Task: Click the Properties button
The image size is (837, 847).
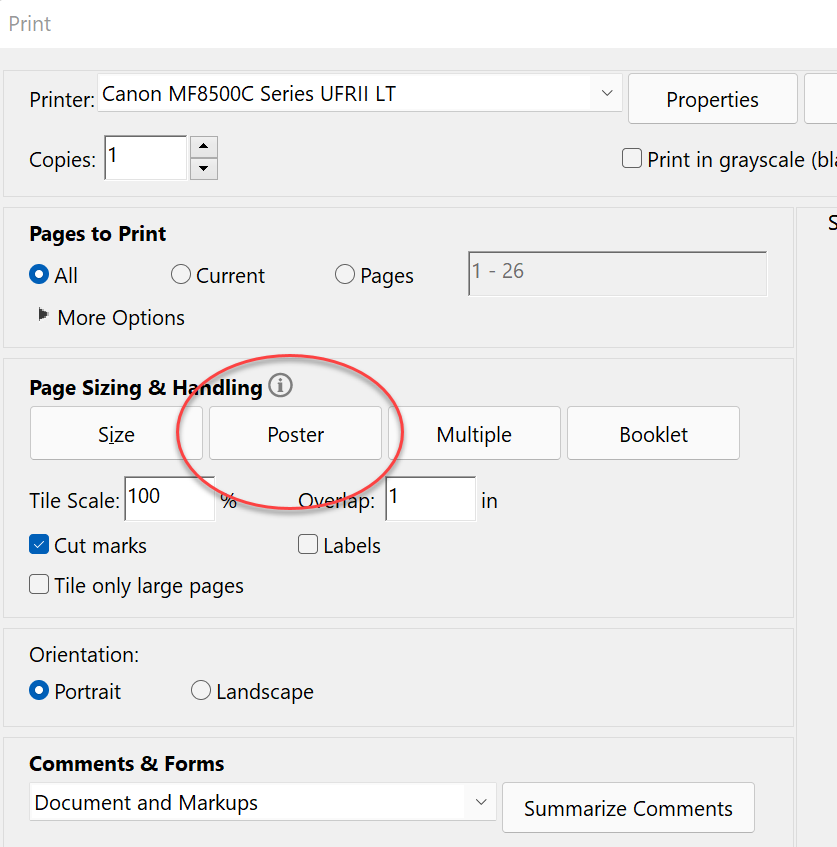Action: (x=712, y=99)
